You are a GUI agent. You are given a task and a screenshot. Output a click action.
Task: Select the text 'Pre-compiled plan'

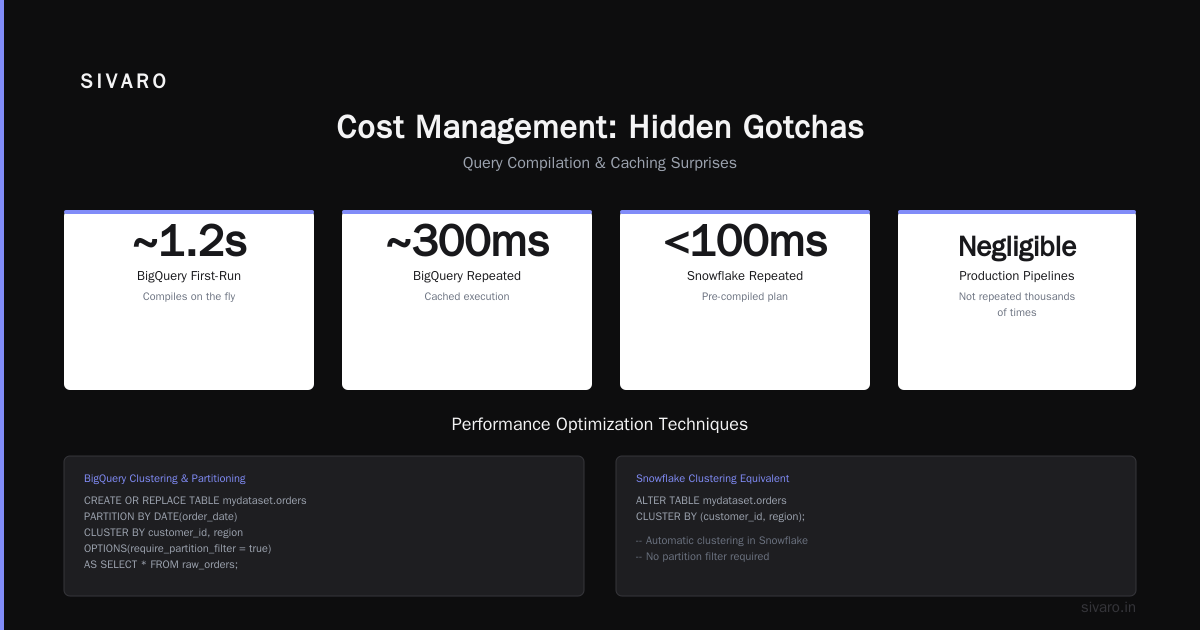pyautogui.click(x=745, y=297)
